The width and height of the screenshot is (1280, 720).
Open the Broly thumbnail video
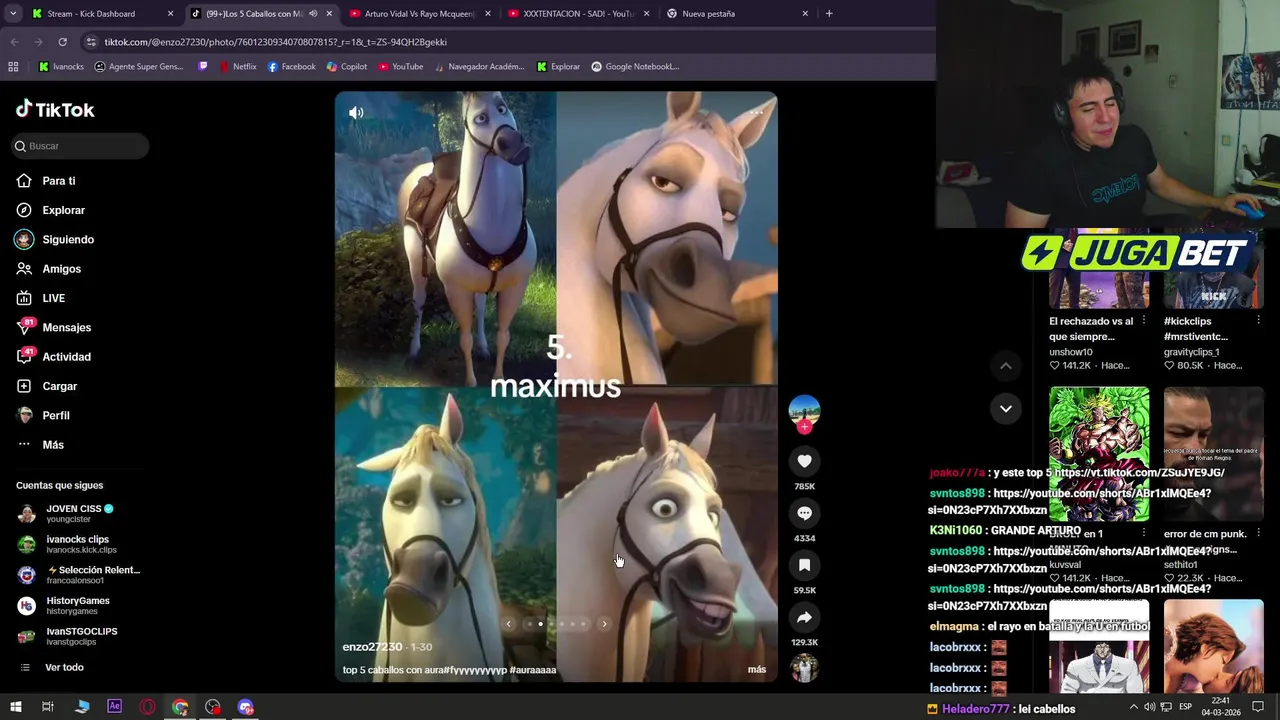pyautogui.click(x=1099, y=453)
